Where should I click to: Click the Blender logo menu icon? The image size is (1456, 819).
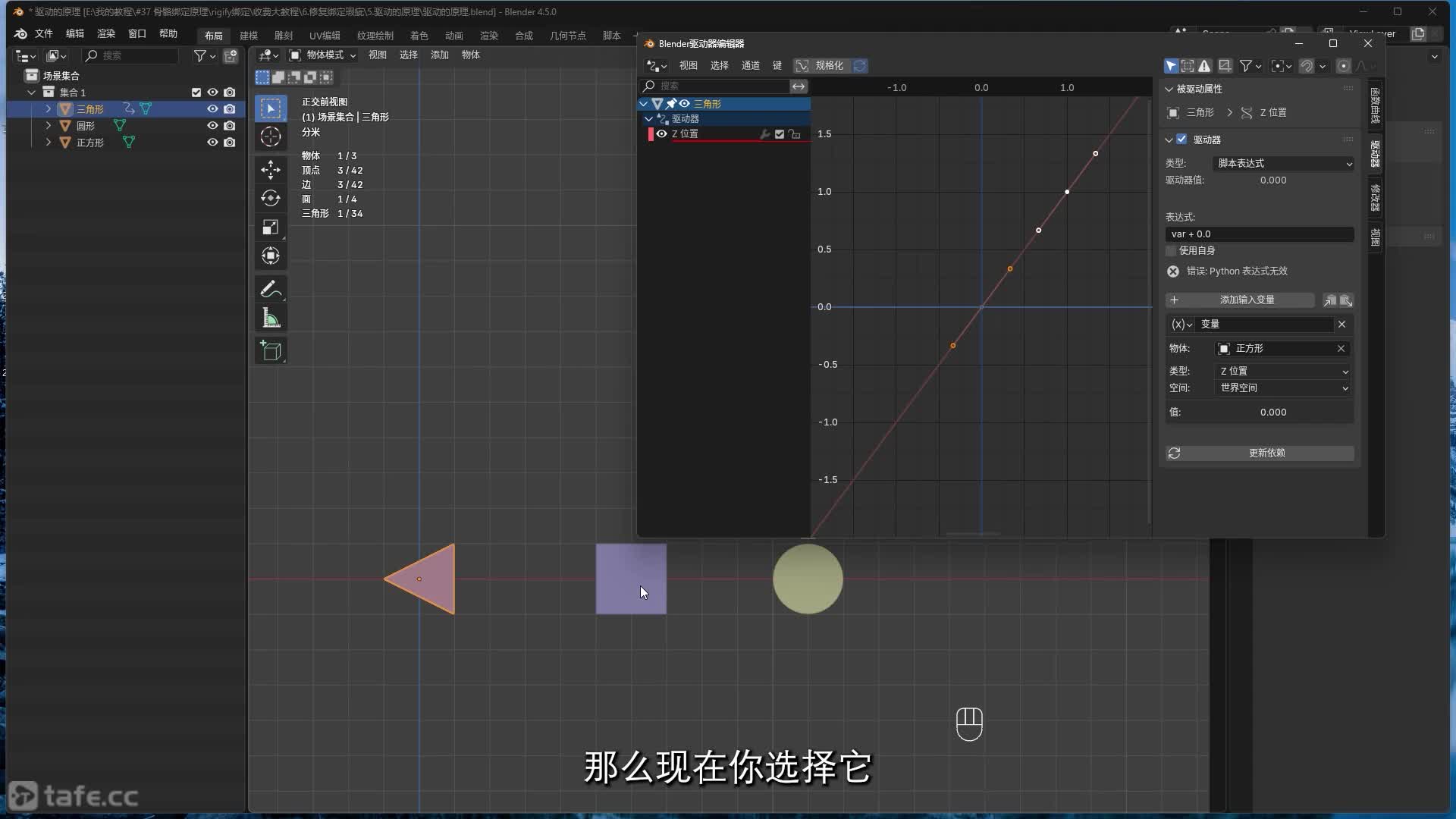pyautogui.click(x=20, y=34)
